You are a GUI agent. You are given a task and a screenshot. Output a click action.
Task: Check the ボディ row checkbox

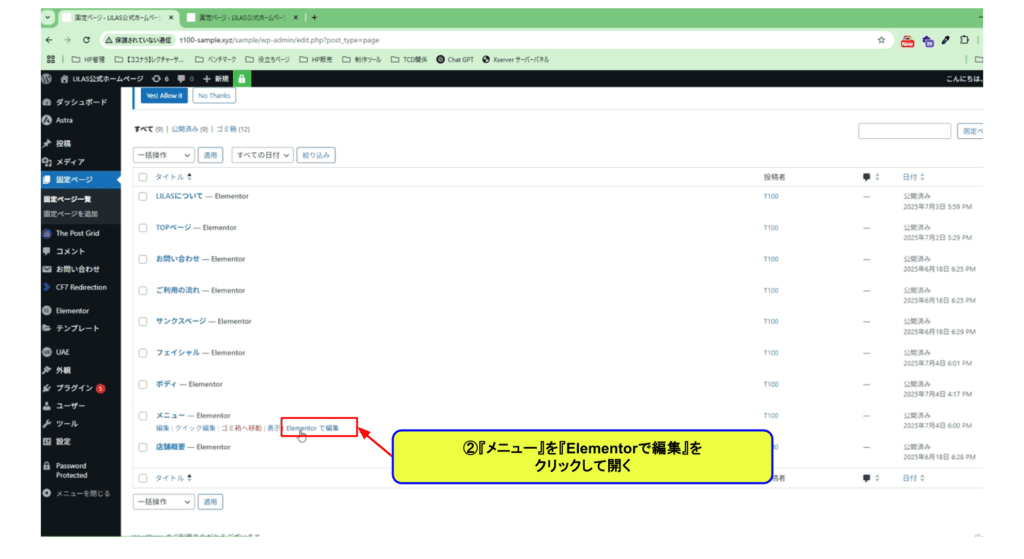point(143,384)
